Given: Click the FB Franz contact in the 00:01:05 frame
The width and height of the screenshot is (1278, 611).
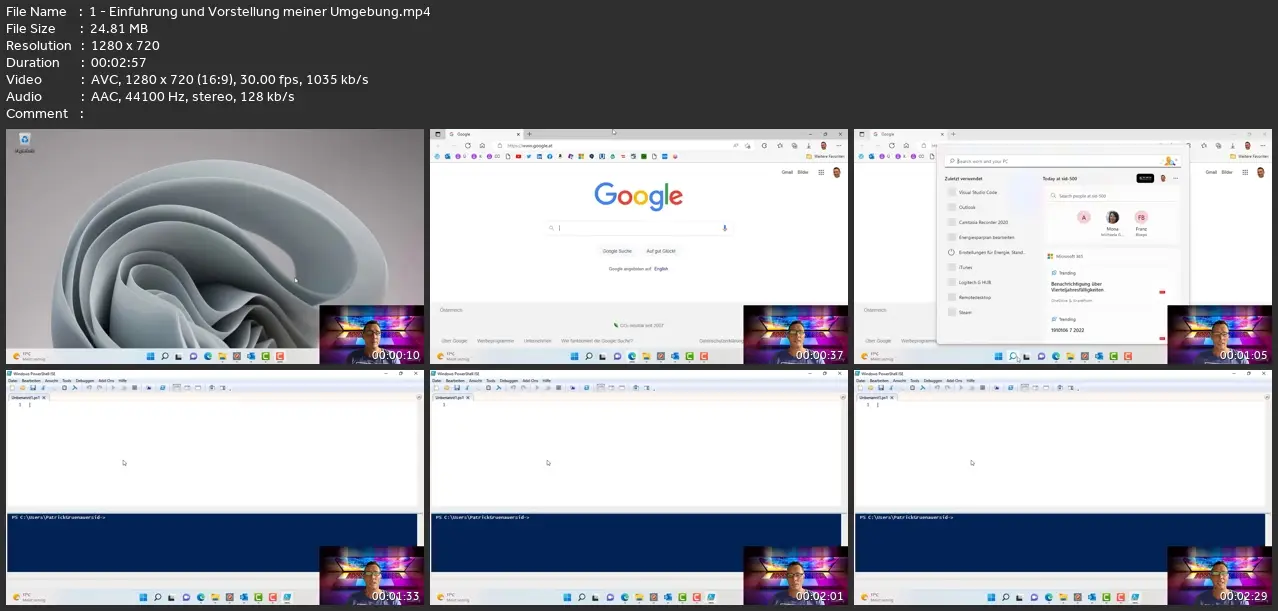Looking at the screenshot, I should (x=1141, y=217).
